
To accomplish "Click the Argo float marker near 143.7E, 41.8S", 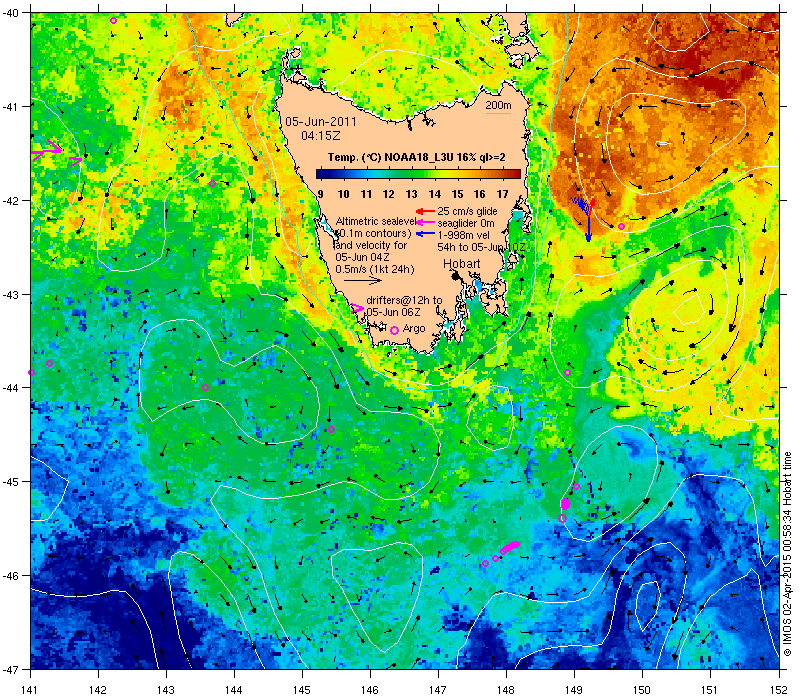I will pos(213,184).
